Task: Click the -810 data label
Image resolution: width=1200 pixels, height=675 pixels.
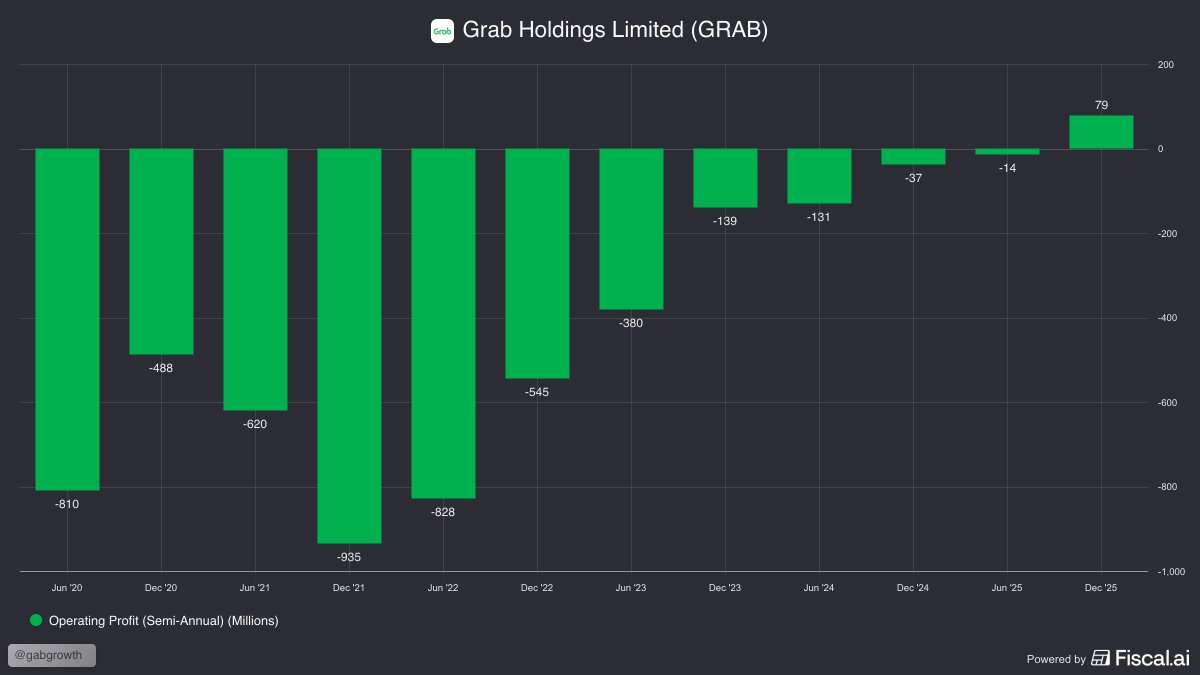Action: pos(67,504)
